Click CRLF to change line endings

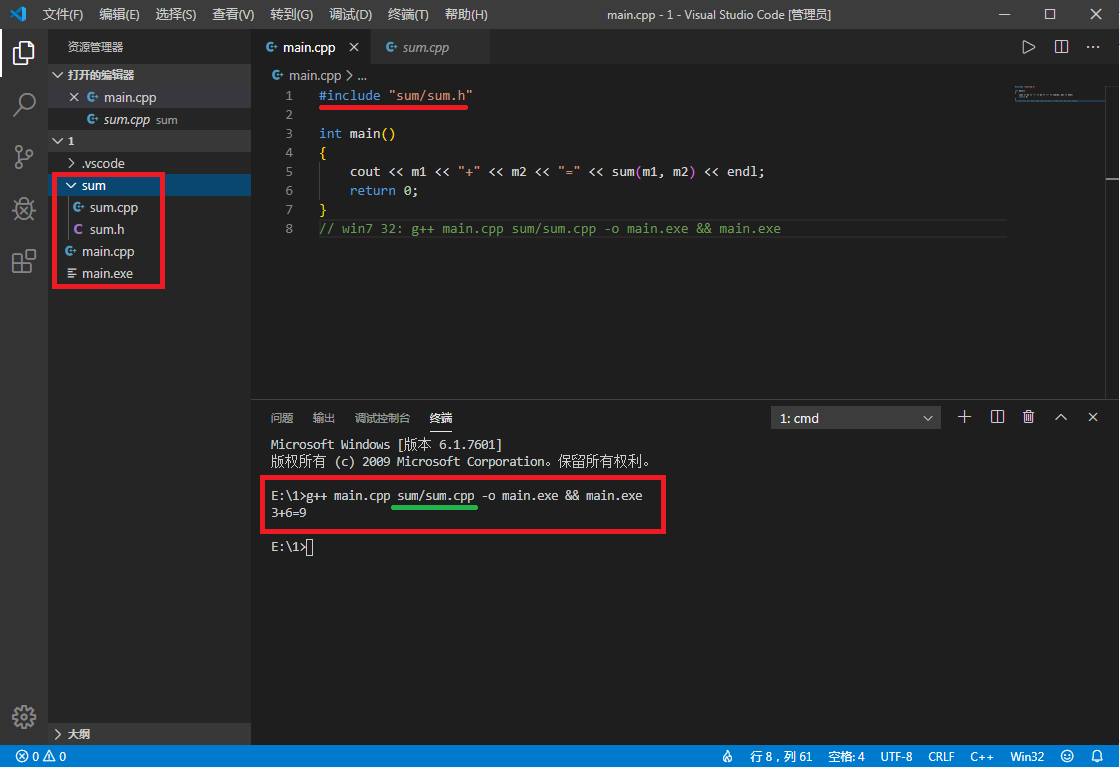tap(941, 756)
